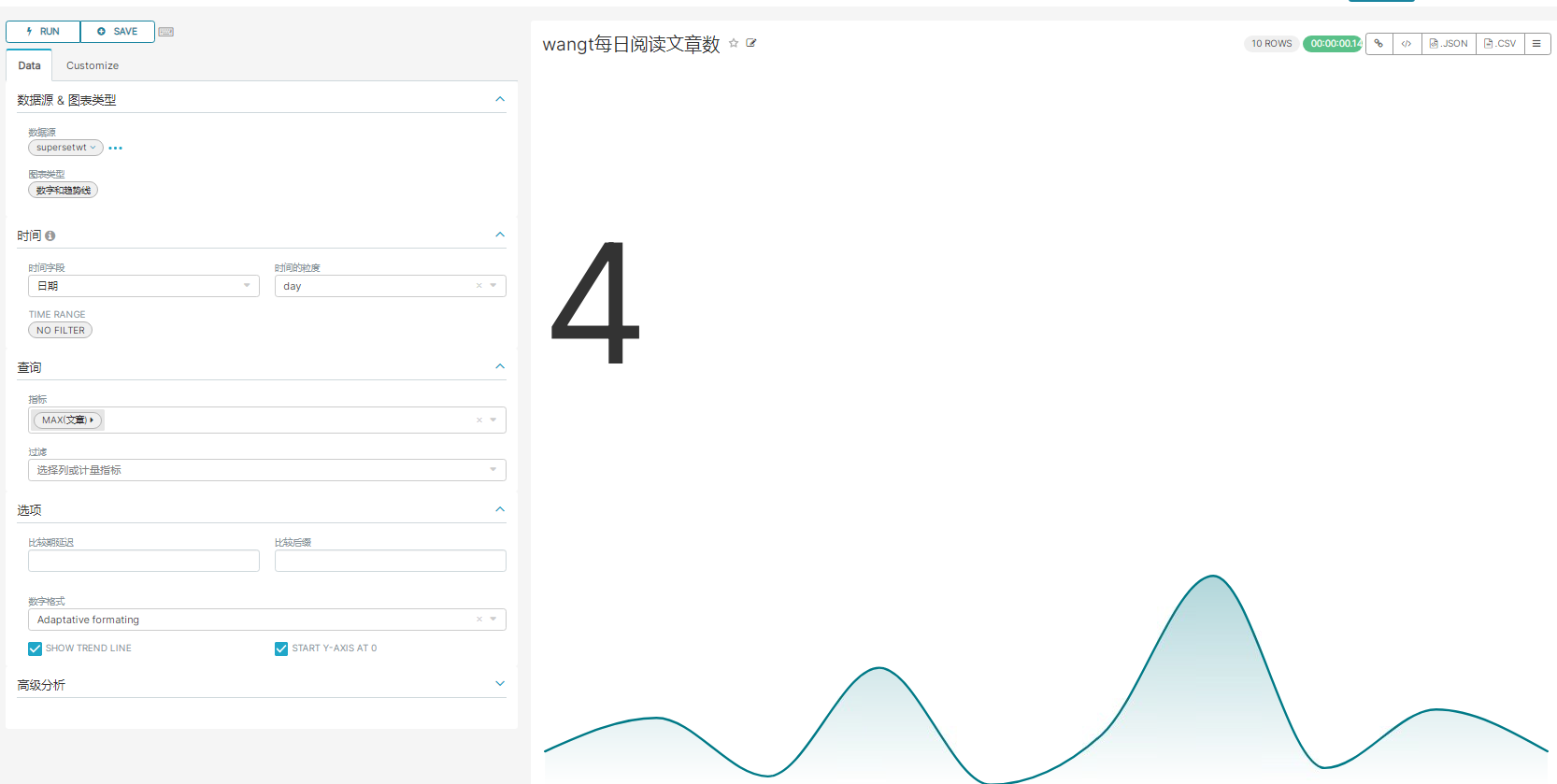This screenshot has width=1557, height=784.
Task: Click the RUN query button
Action: point(43,32)
